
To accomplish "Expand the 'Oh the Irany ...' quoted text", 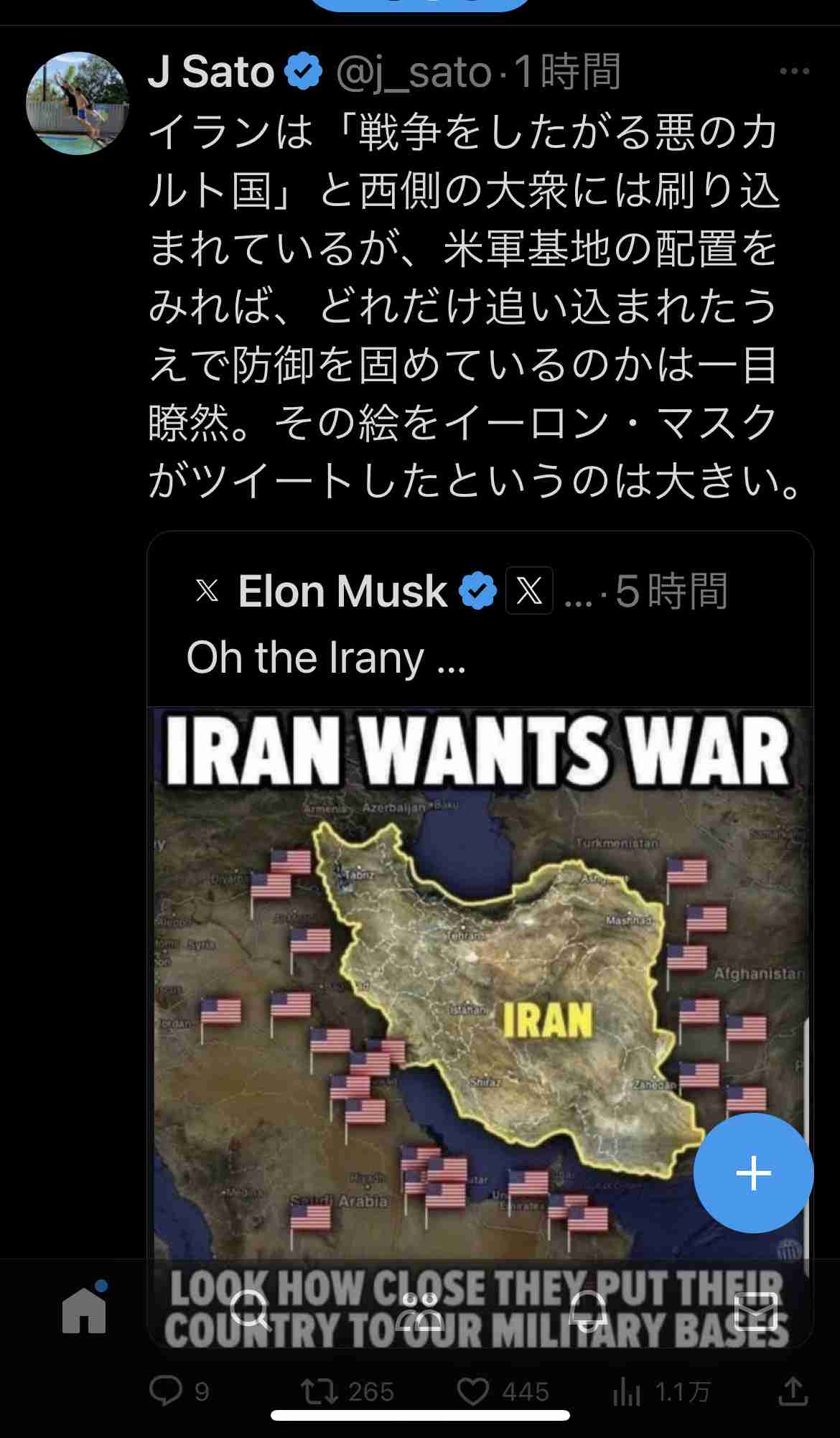I will (327, 658).
